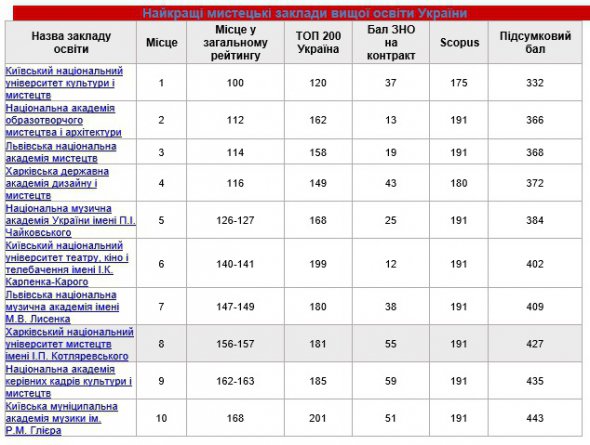Select overall ranking cell '156-157'
The width and height of the screenshot is (590, 445).
point(235,344)
